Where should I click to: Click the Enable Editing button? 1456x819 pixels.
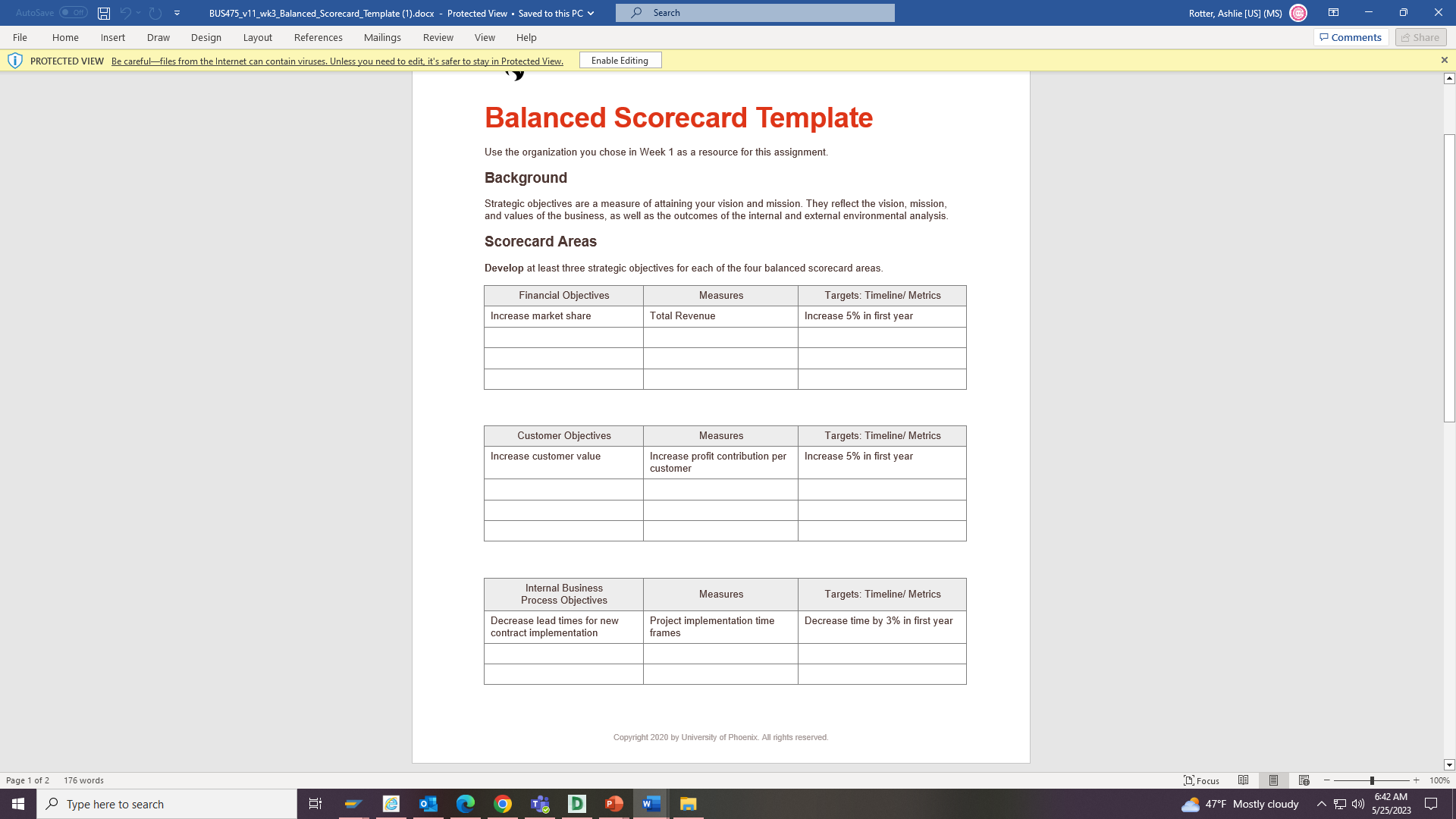(x=620, y=61)
